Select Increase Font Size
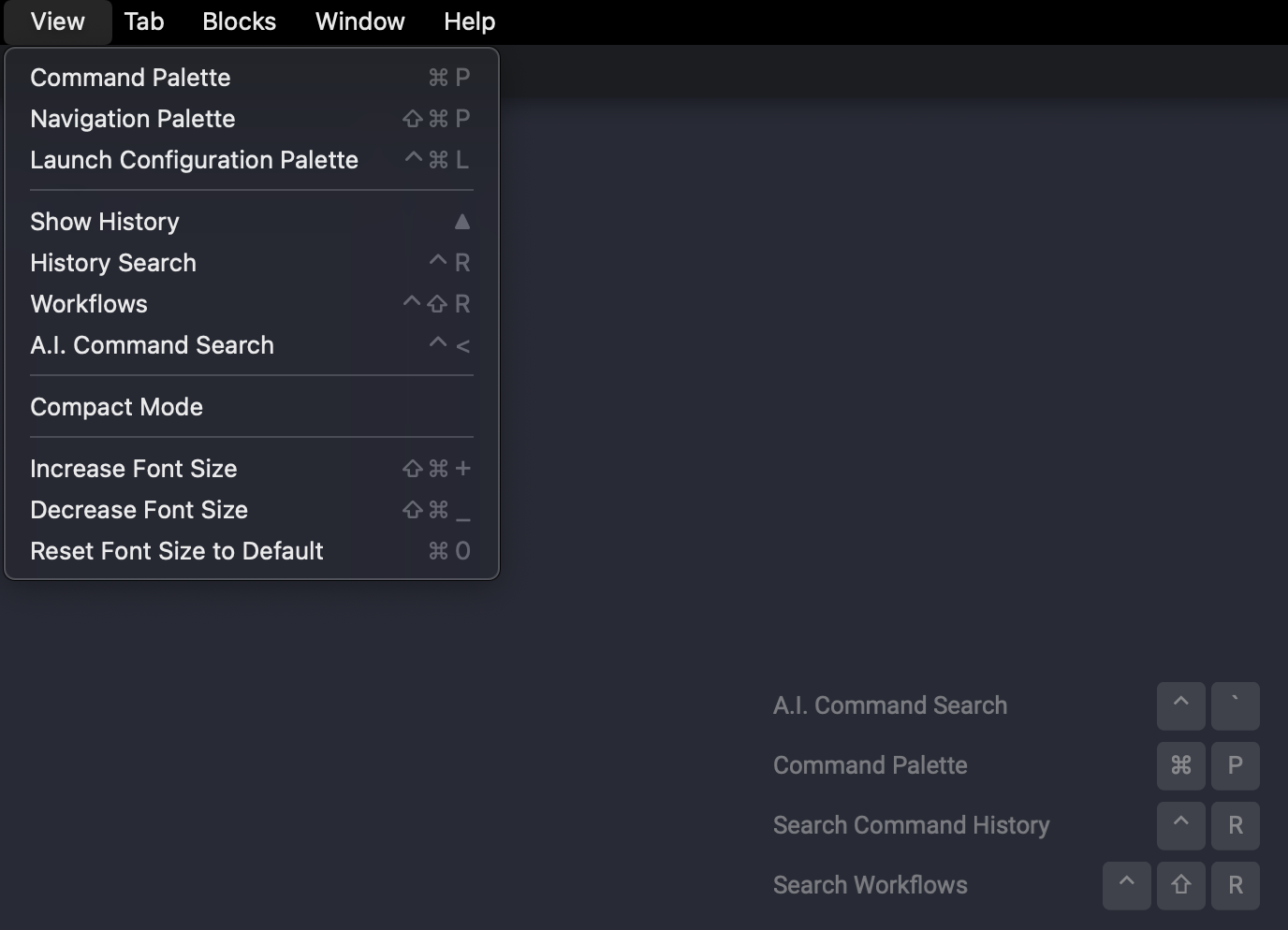This screenshot has height=930, width=1288. pyautogui.click(x=133, y=468)
